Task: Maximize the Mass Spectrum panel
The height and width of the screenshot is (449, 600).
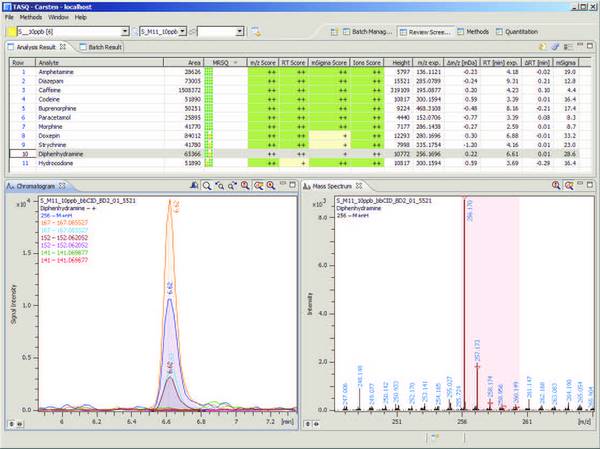Action: 590,185
